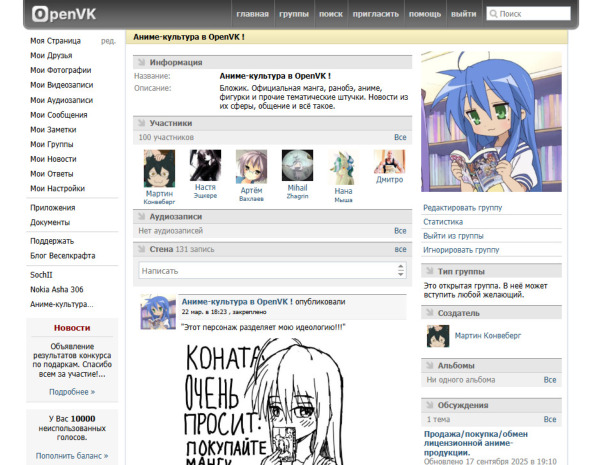Focus the Поиск search field
604x465 pixels.
coord(528,14)
